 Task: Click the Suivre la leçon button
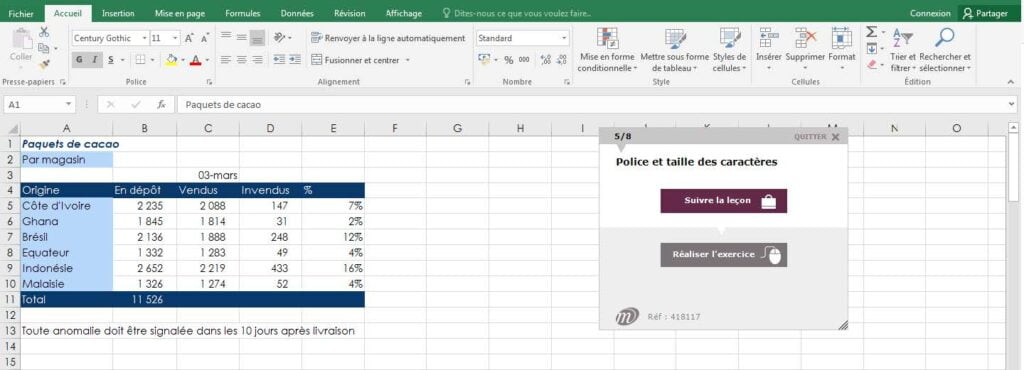click(724, 201)
